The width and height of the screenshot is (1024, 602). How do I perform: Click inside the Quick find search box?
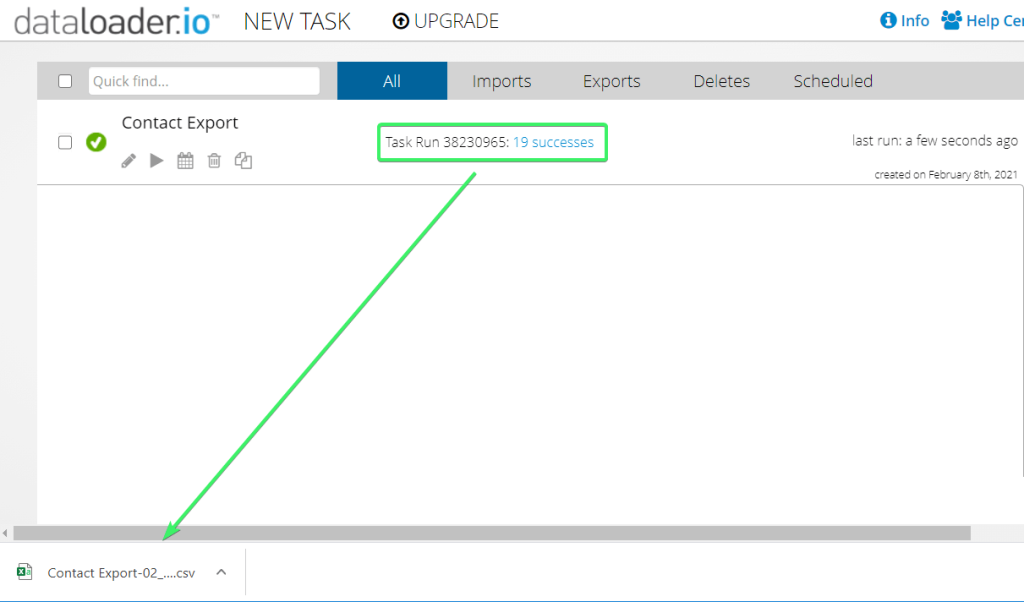tap(203, 81)
